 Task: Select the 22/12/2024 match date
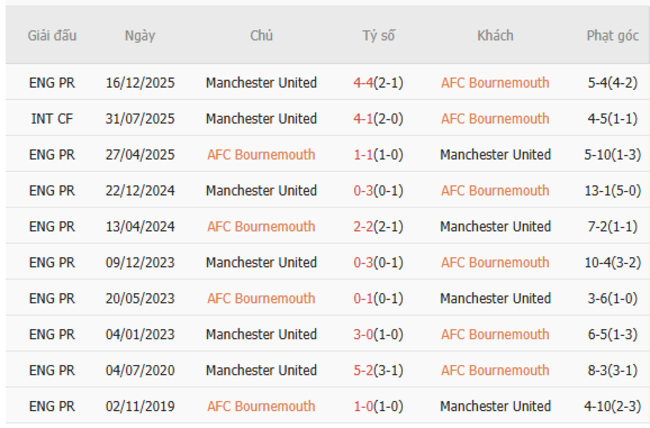[140, 191]
